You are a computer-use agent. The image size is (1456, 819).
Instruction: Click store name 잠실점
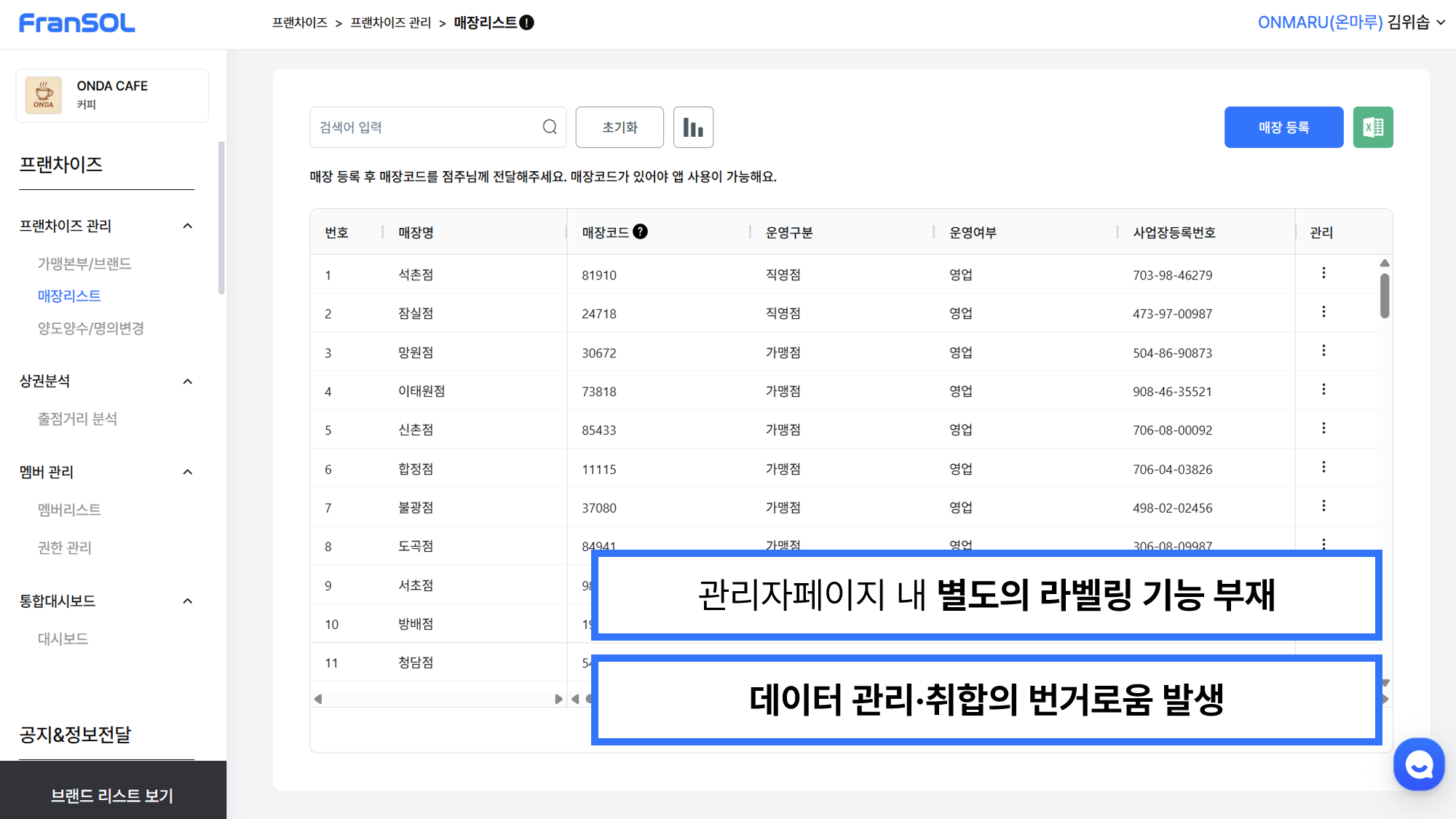coord(416,313)
